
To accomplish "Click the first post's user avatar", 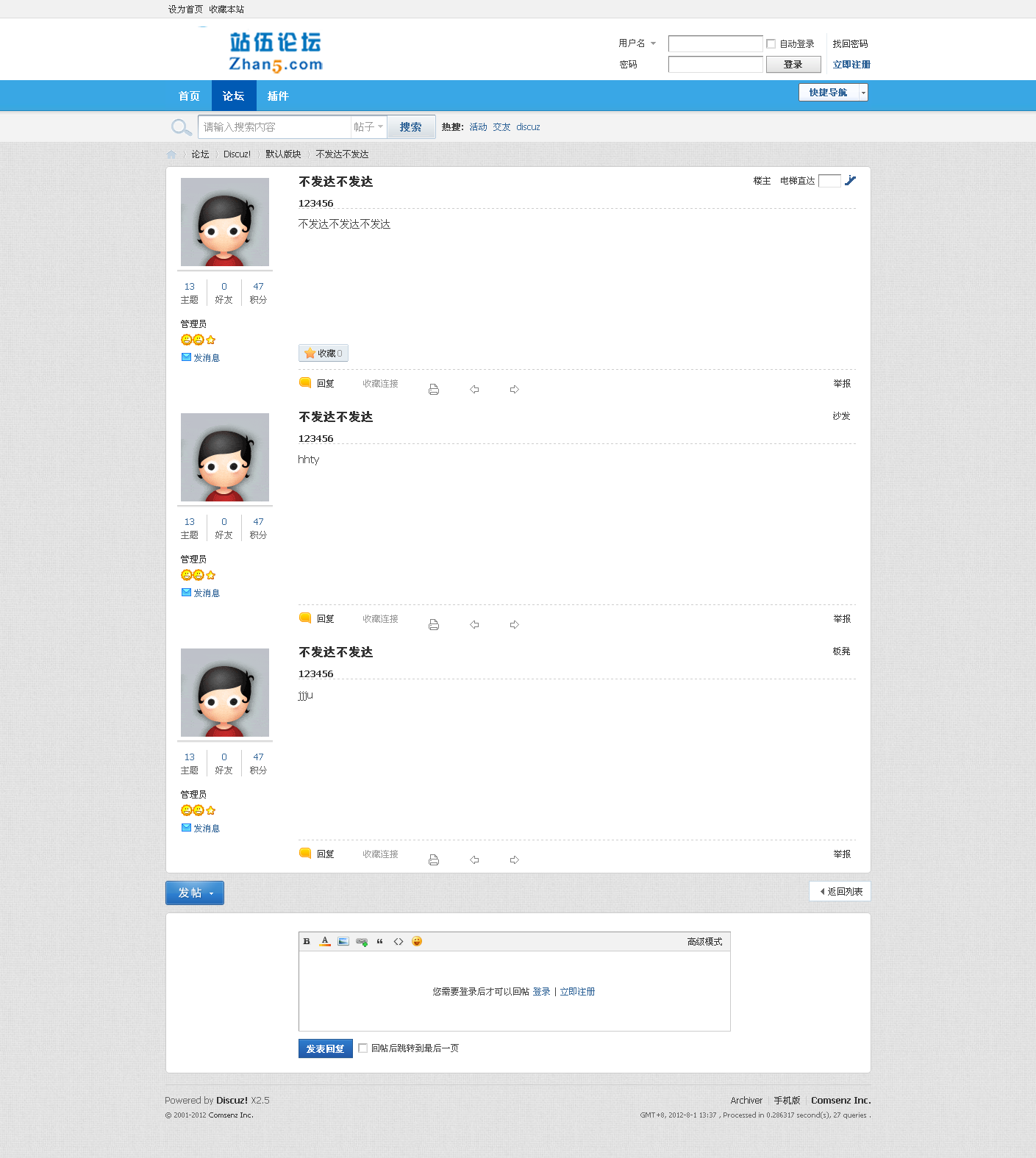I will click(x=225, y=222).
